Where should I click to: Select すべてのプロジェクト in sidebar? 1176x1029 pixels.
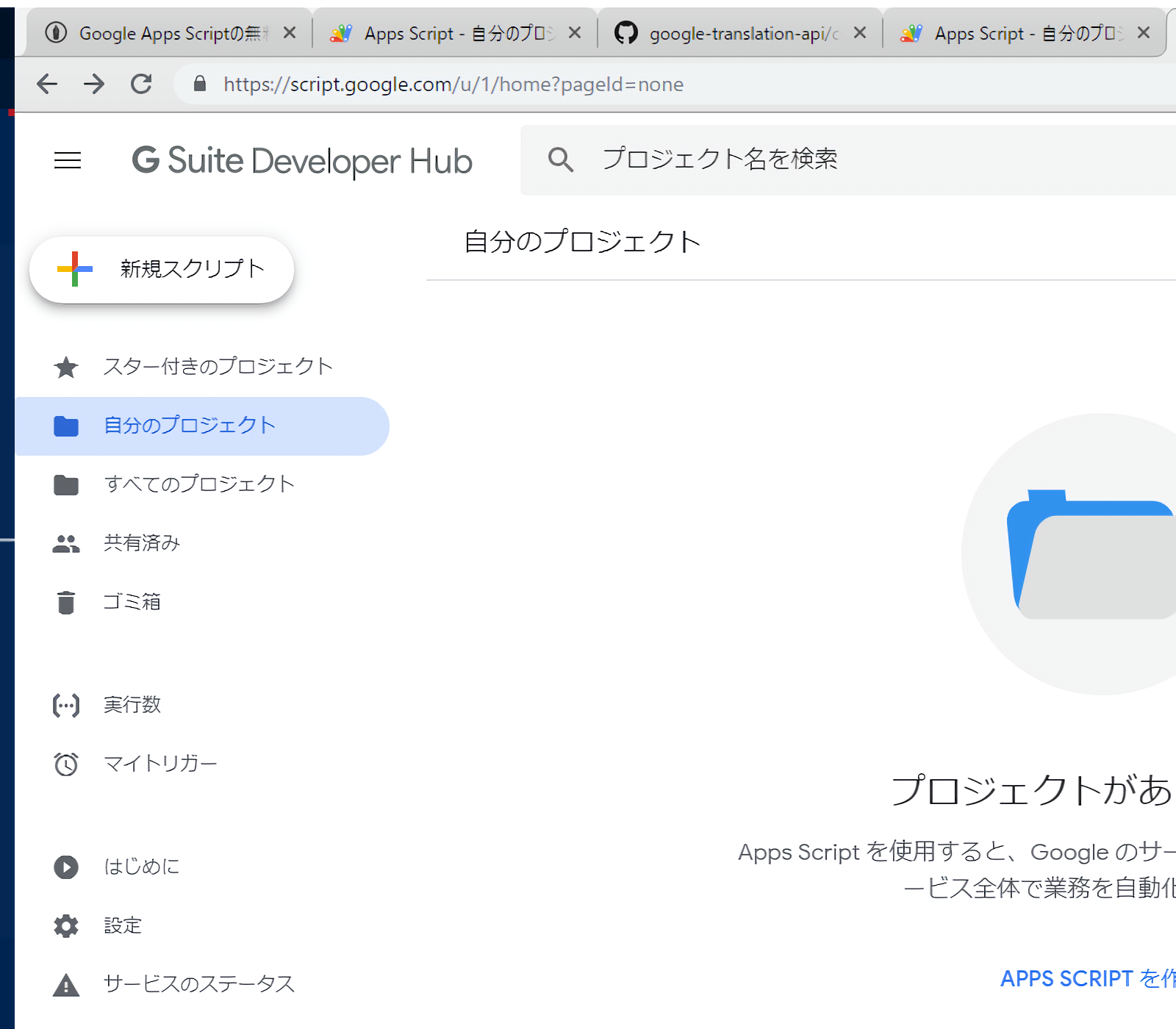(199, 484)
